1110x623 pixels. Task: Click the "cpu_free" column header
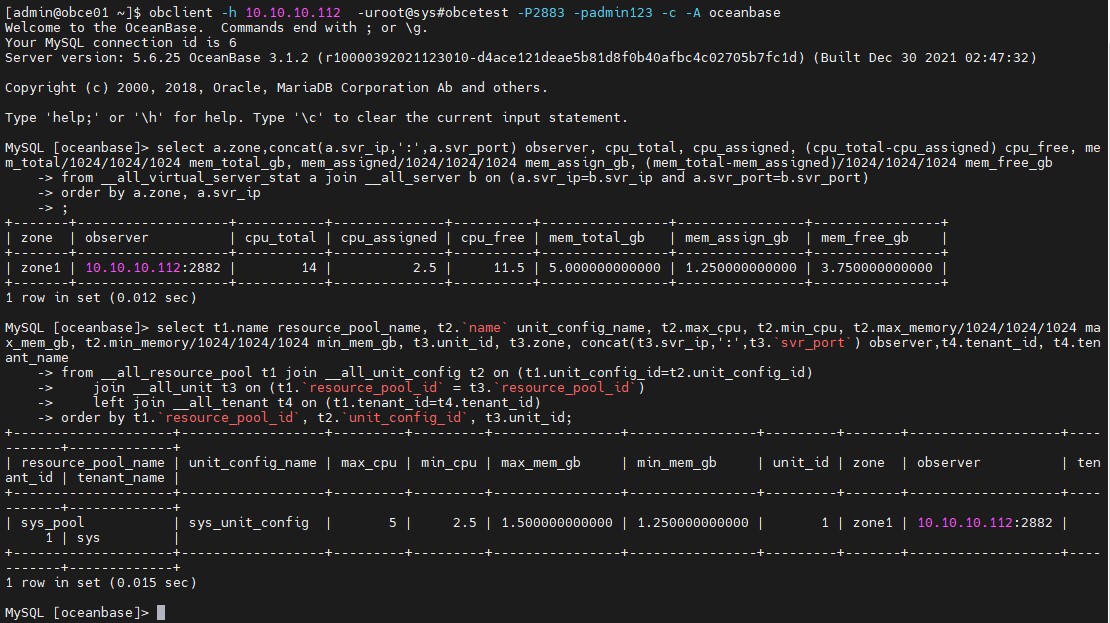coord(493,238)
